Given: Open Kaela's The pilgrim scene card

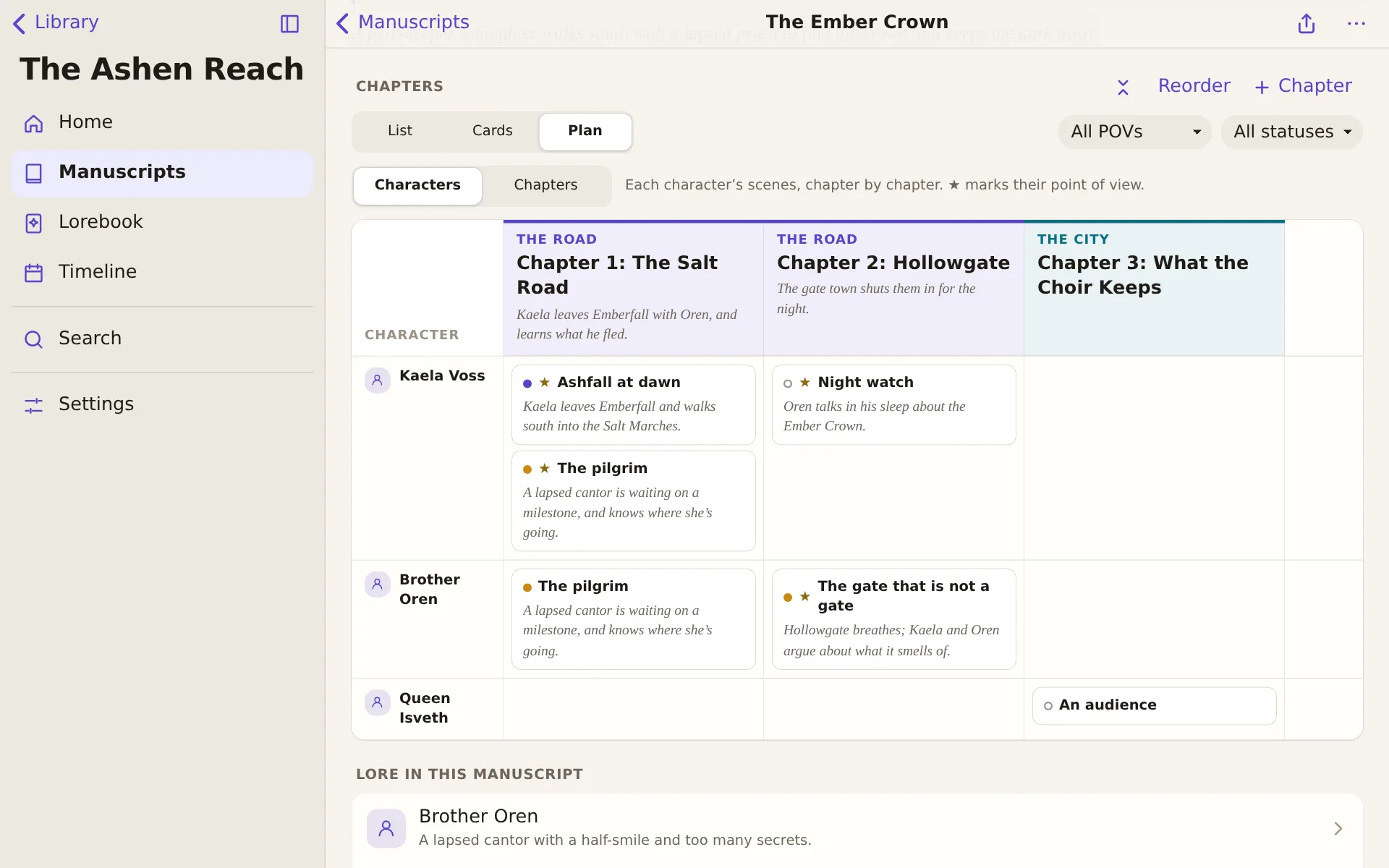Looking at the screenshot, I should [x=634, y=501].
